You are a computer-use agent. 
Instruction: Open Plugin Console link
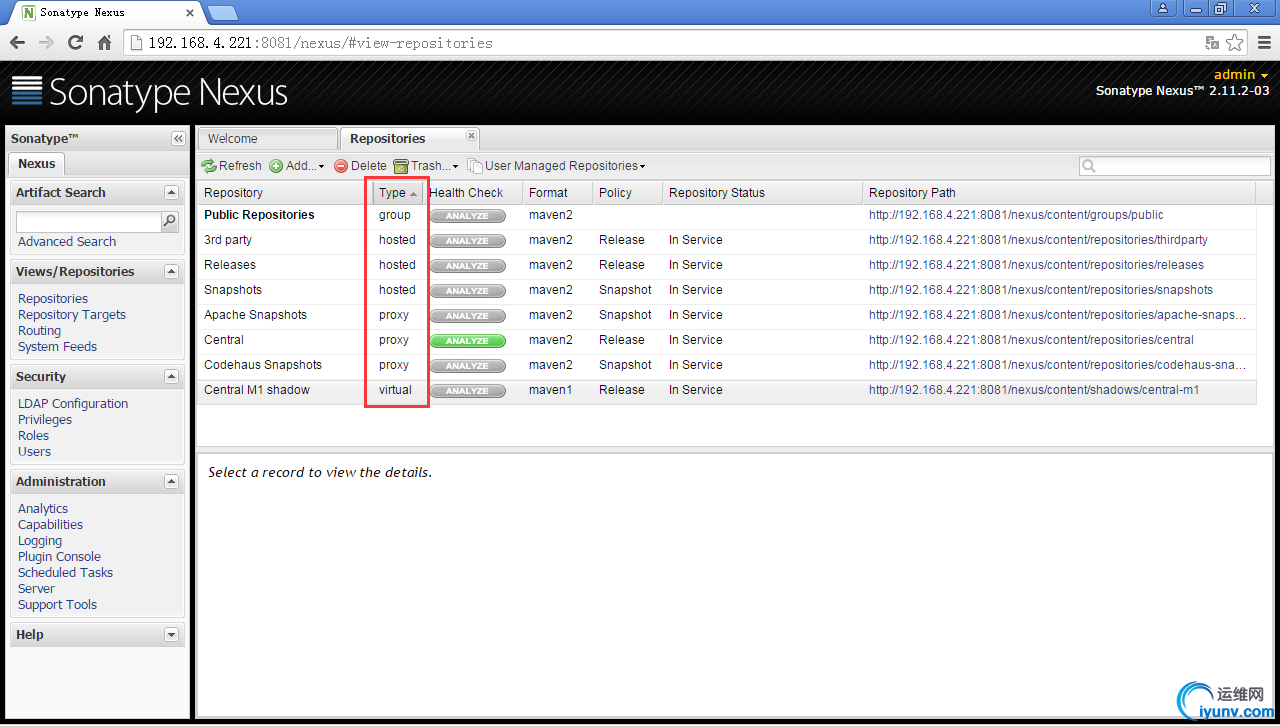tap(59, 557)
